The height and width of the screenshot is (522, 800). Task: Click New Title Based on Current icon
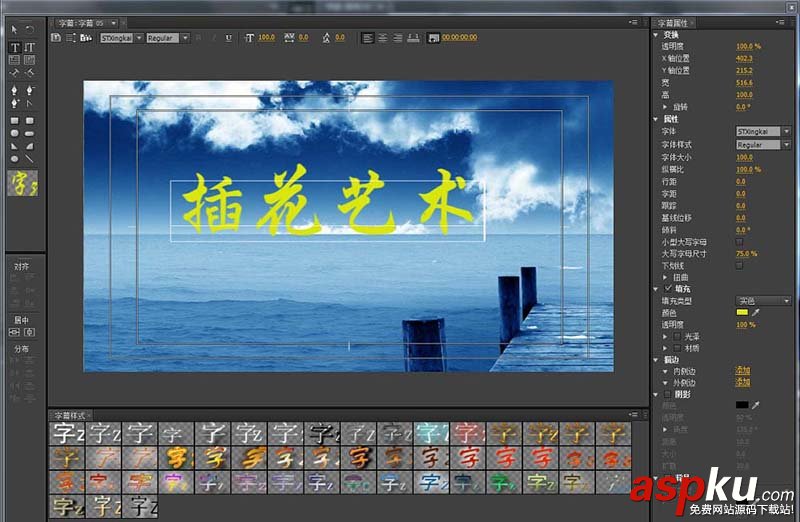pos(56,37)
